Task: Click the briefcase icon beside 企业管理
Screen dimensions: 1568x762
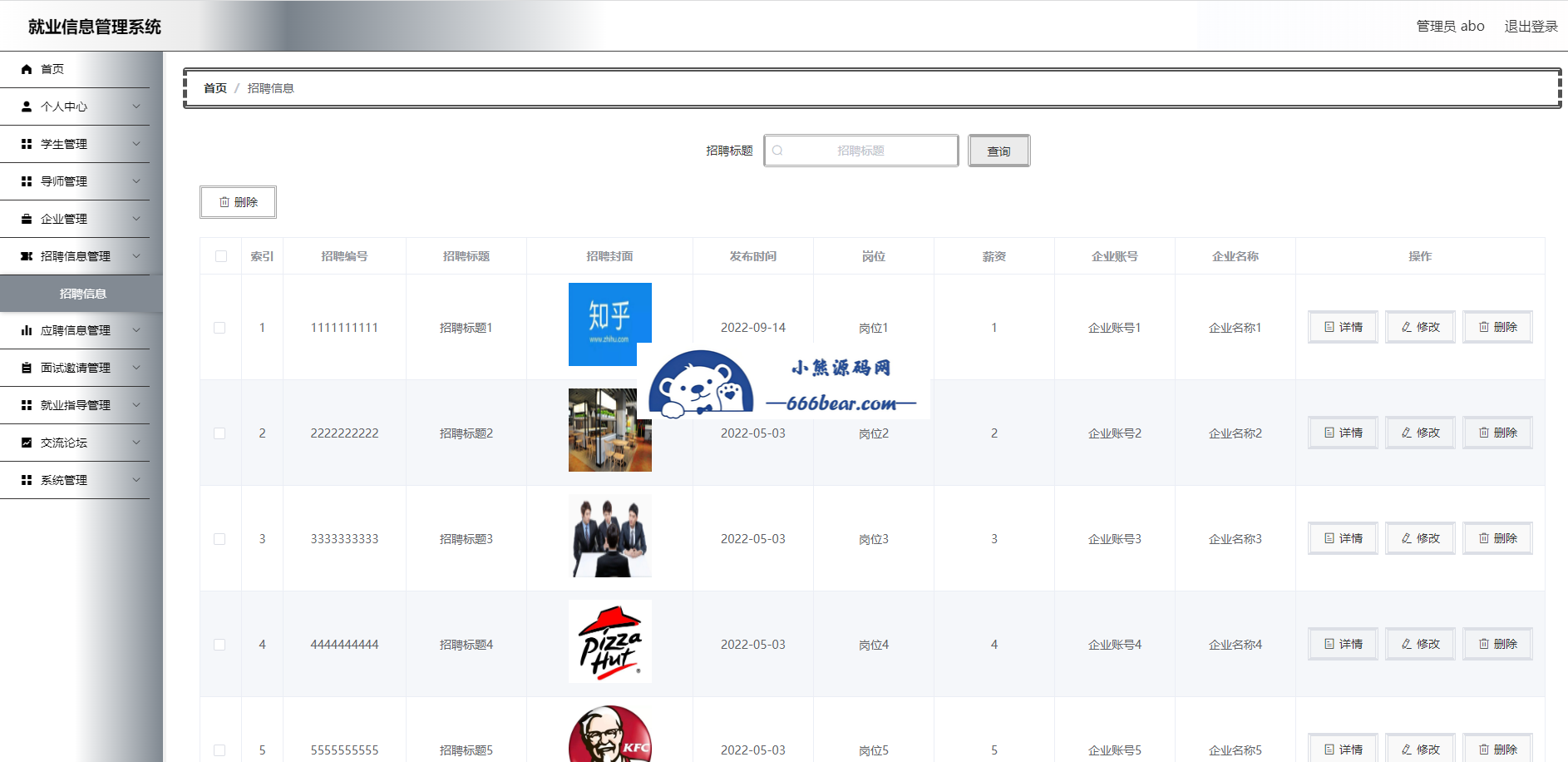Action: pos(27,219)
